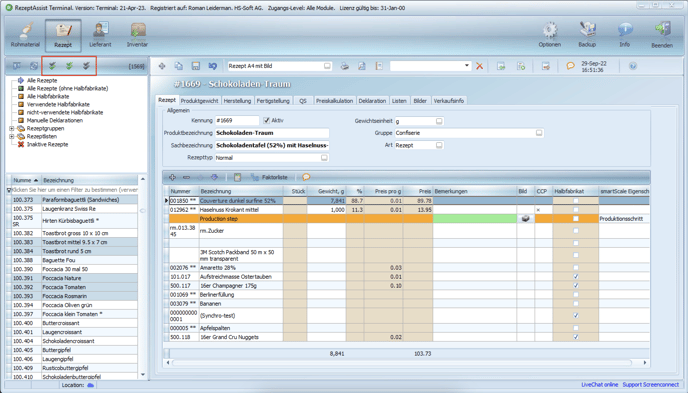The height and width of the screenshot is (393, 688).
Task: Click the image icon in Production step row
Action: tap(525, 218)
